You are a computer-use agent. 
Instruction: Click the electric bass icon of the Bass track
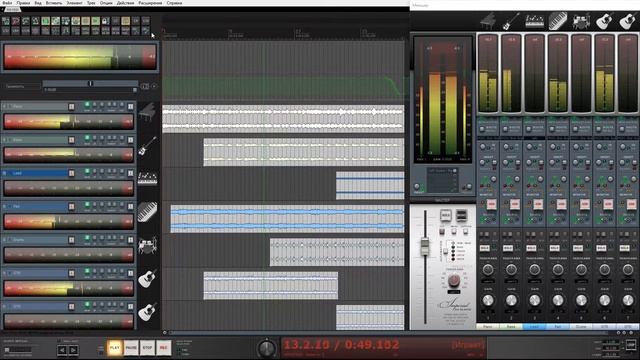tap(147, 146)
